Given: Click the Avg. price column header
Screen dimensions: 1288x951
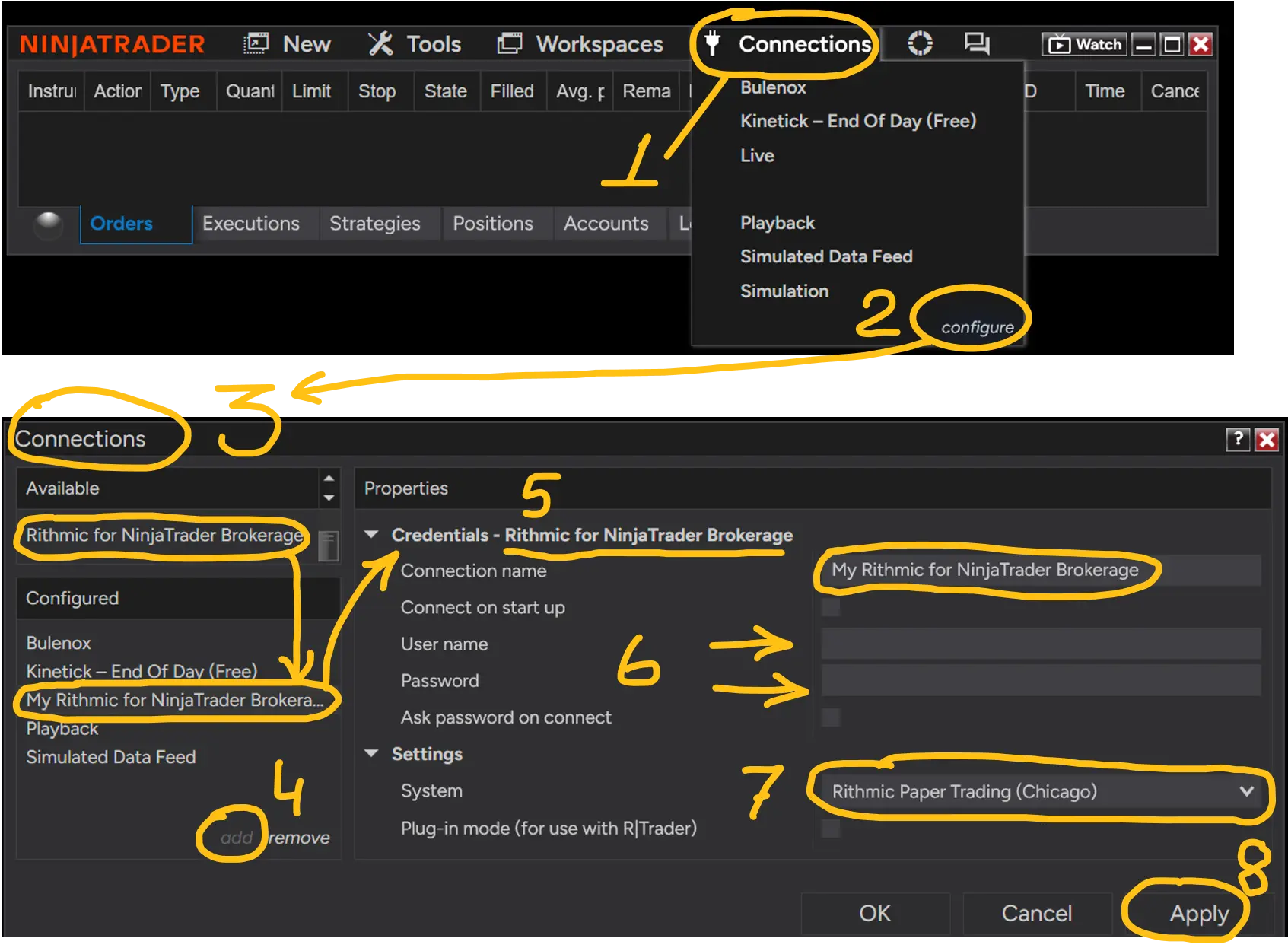Looking at the screenshot, I should click(x=579, y=91).
